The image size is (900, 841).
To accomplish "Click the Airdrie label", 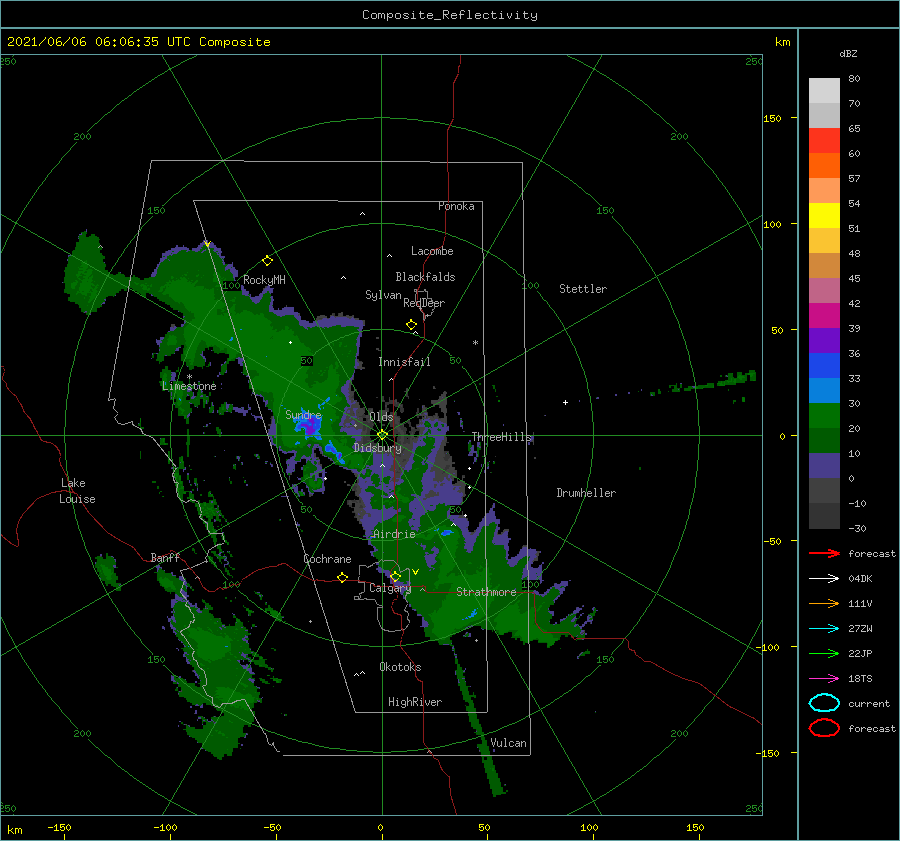I will click(x=394, y=534).
